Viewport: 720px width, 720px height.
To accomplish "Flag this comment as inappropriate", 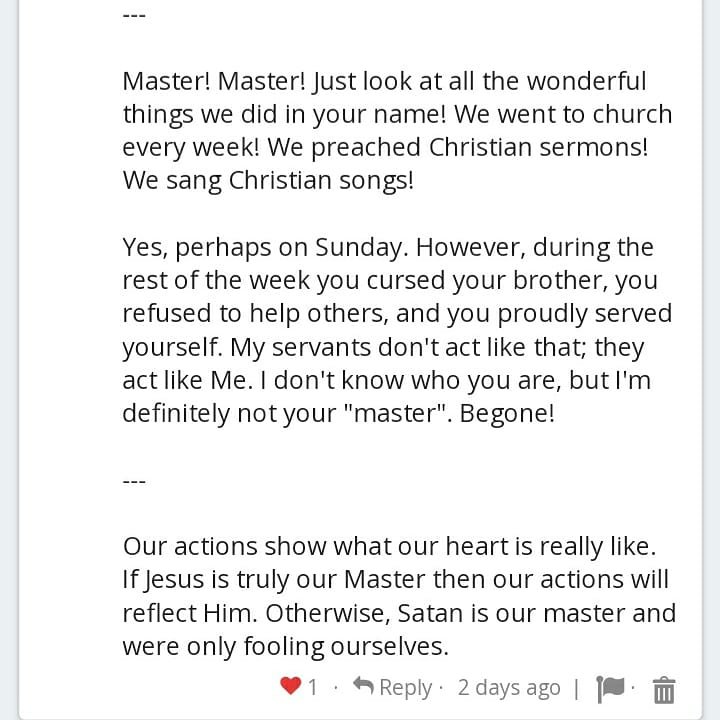I will pyautogui.click(x=610, y=689).
